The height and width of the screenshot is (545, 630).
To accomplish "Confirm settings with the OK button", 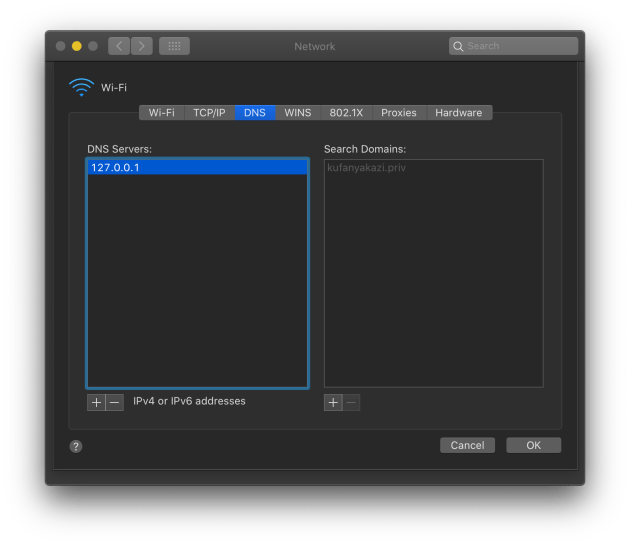I will coord(533,445).
